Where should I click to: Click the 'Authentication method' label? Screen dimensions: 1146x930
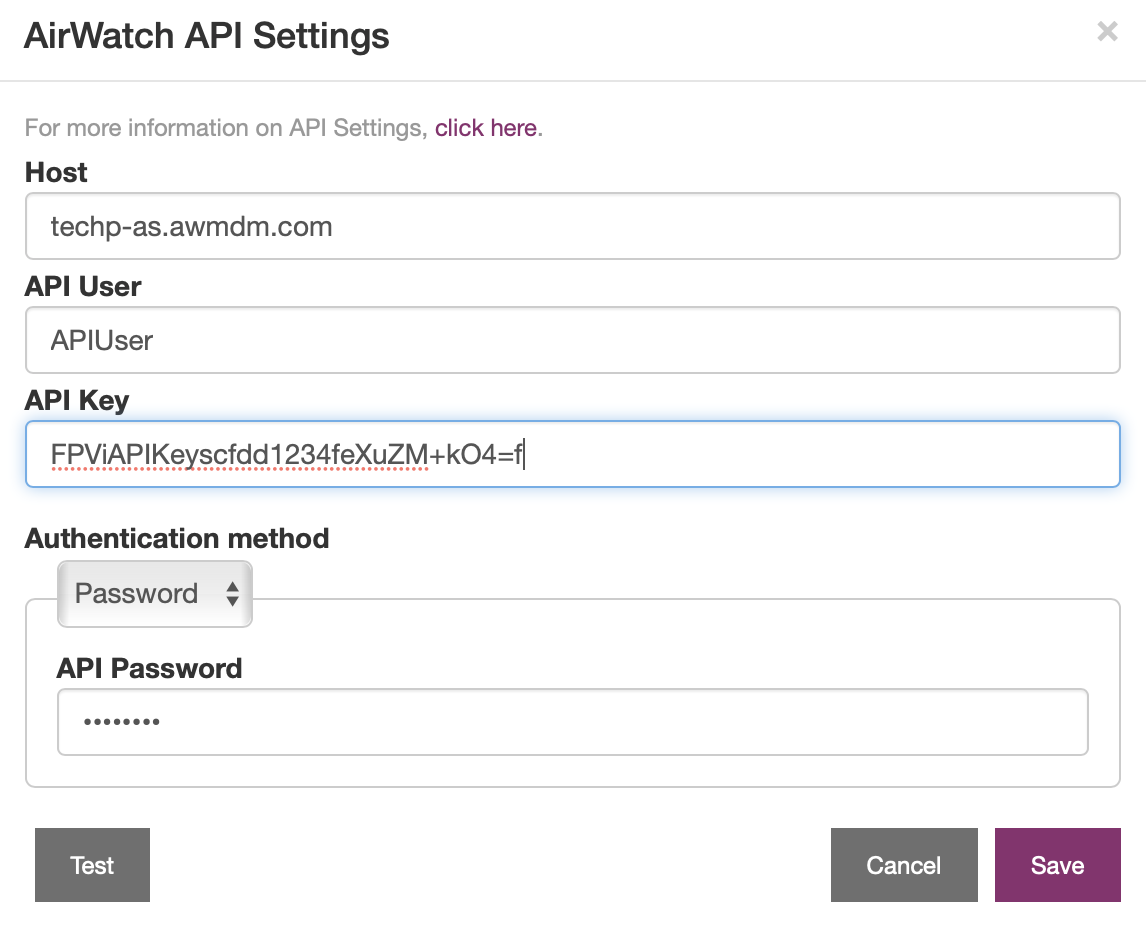(x=177, y=539)
